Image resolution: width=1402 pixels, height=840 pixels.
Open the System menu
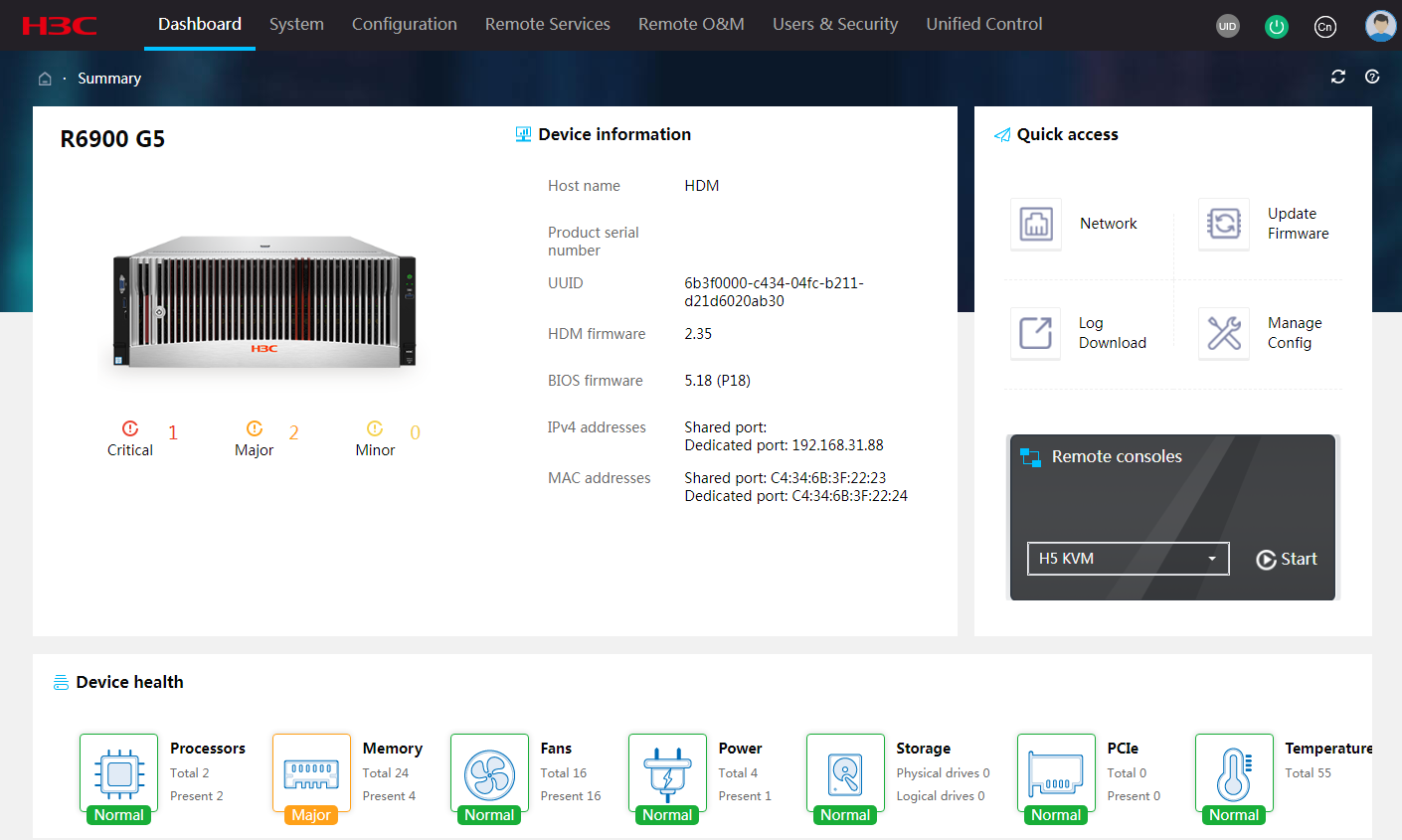(x=296, y=25)
